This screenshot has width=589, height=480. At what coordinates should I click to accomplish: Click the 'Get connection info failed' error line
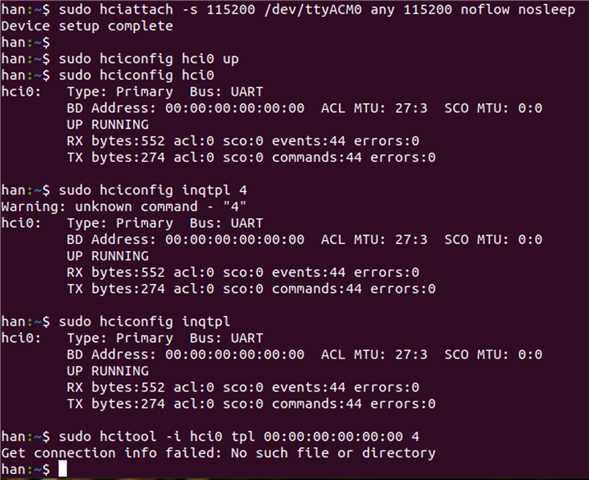point(218,453)
